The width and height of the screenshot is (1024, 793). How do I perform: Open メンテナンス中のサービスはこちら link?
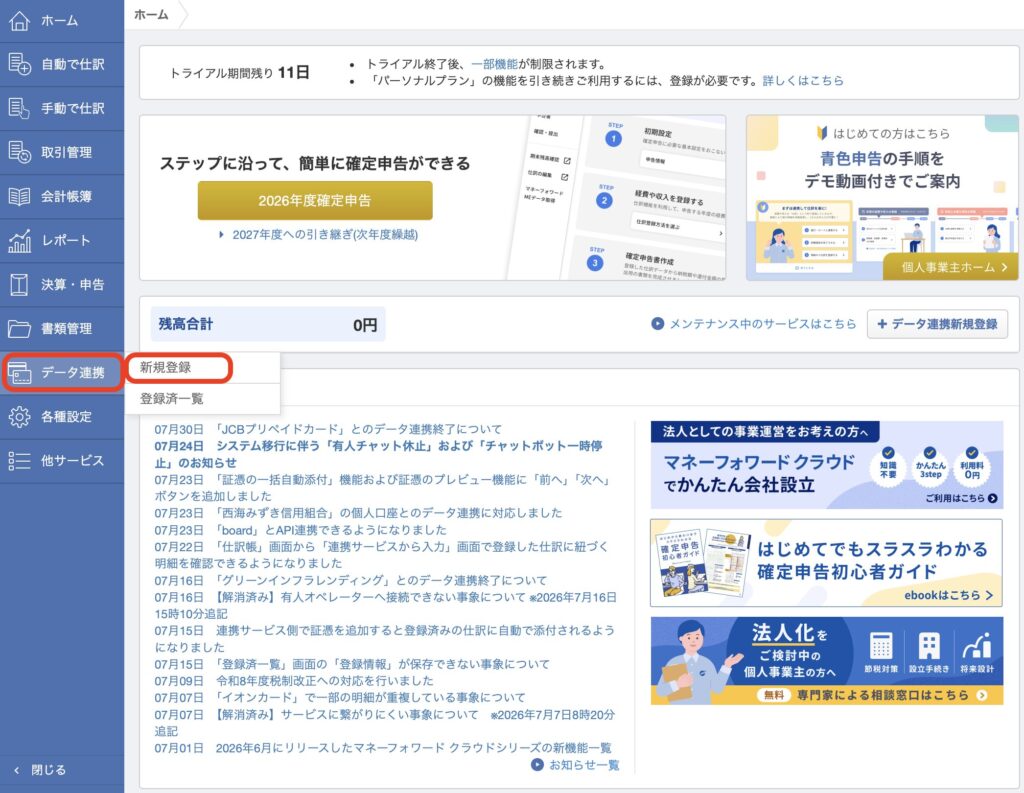(762, 323)
